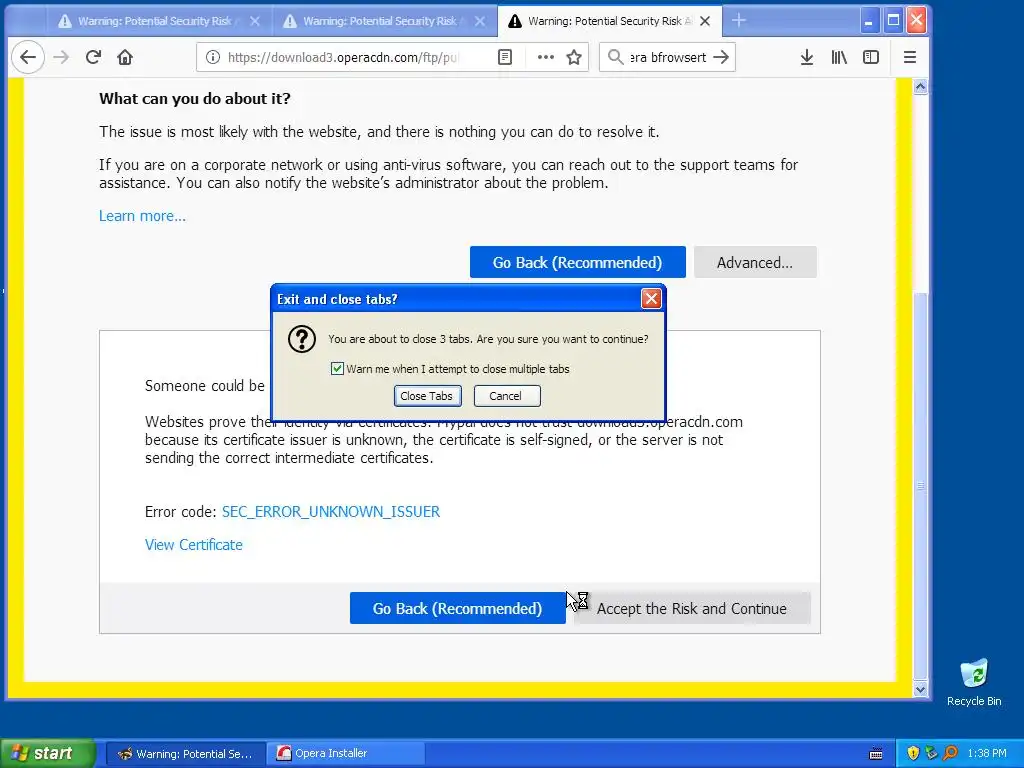This screenshot has width=1024, height=768.
Task: Open the hamburger application menu
Action: (910, 57)
